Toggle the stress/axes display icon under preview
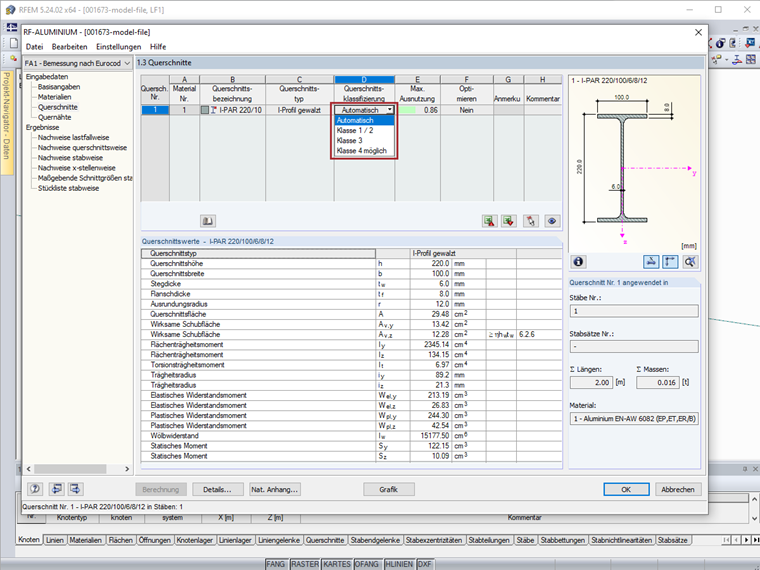Screen dimensions: 760x570 click(x=651, y=262)
